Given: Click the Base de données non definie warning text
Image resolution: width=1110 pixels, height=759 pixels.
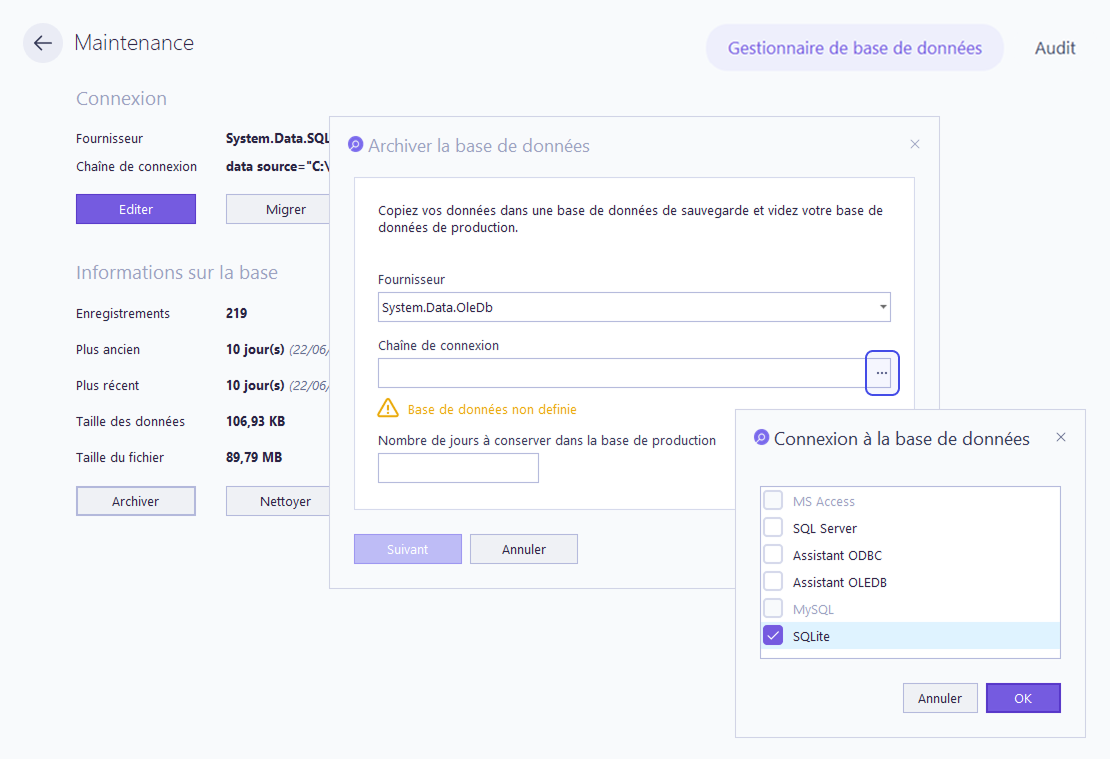Looking at the screenshot, I should pos(492,409).
